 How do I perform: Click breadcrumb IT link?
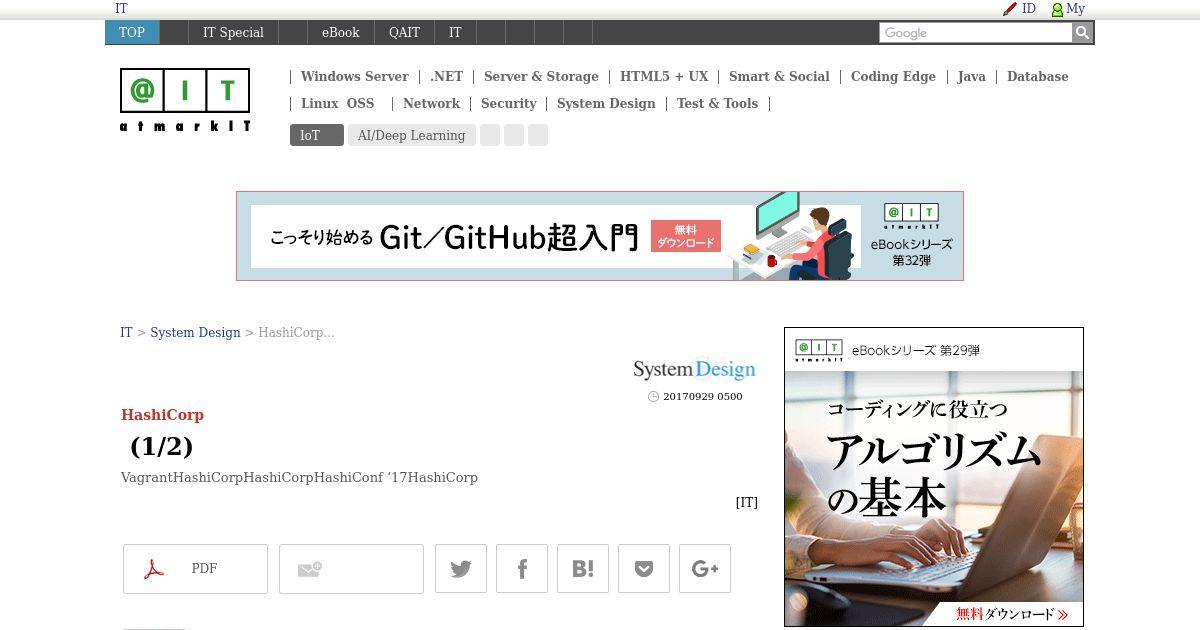click(x=126, y=333)
